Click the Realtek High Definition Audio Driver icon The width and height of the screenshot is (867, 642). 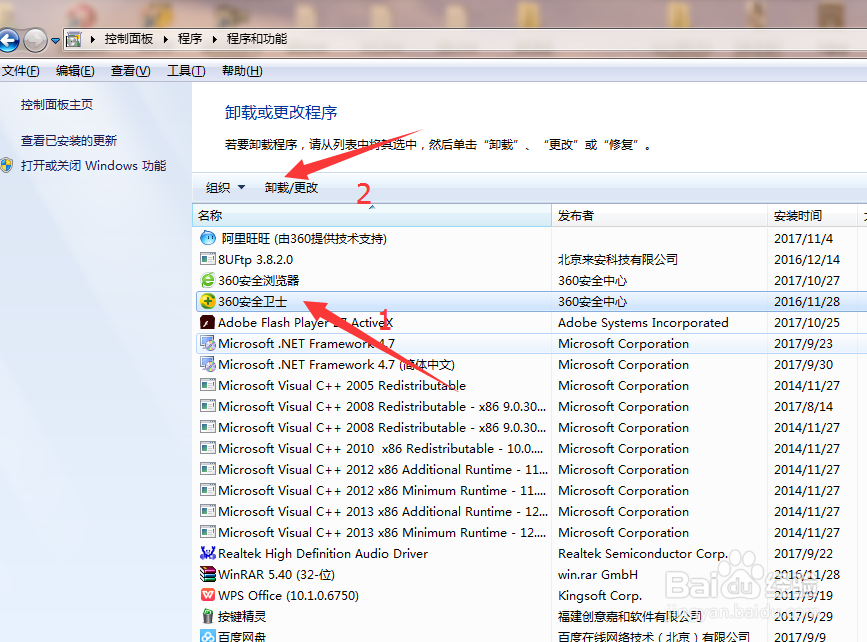pos(208,553)
